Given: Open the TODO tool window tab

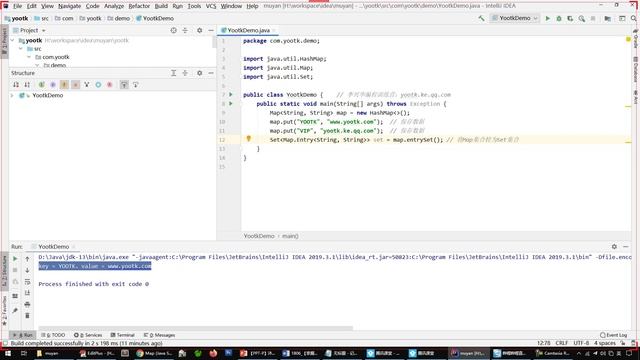Looking at the screenshot, I should (53, 335).
